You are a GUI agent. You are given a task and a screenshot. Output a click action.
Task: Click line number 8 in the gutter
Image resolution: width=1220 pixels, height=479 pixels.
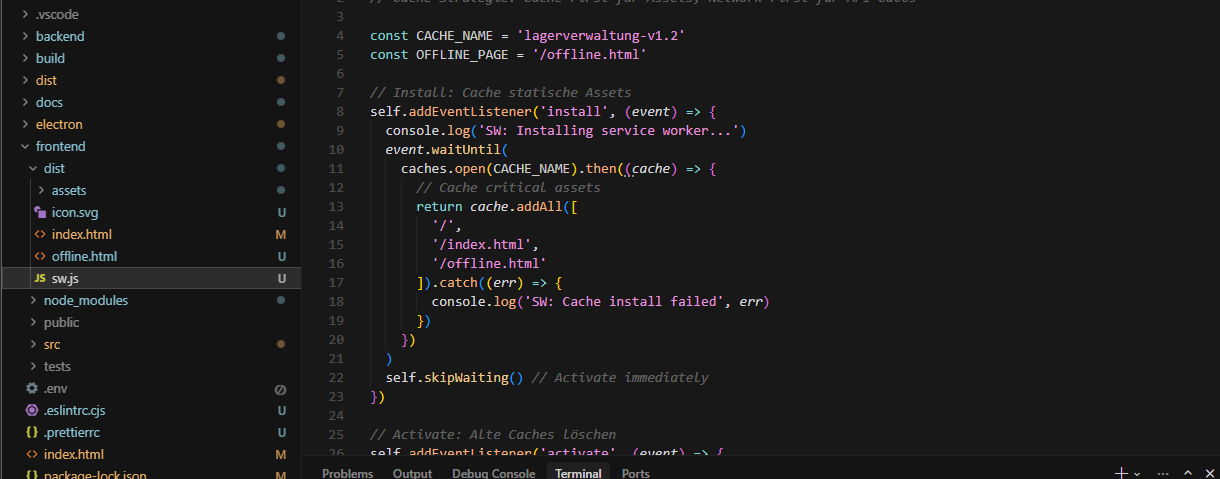point(341,111)
